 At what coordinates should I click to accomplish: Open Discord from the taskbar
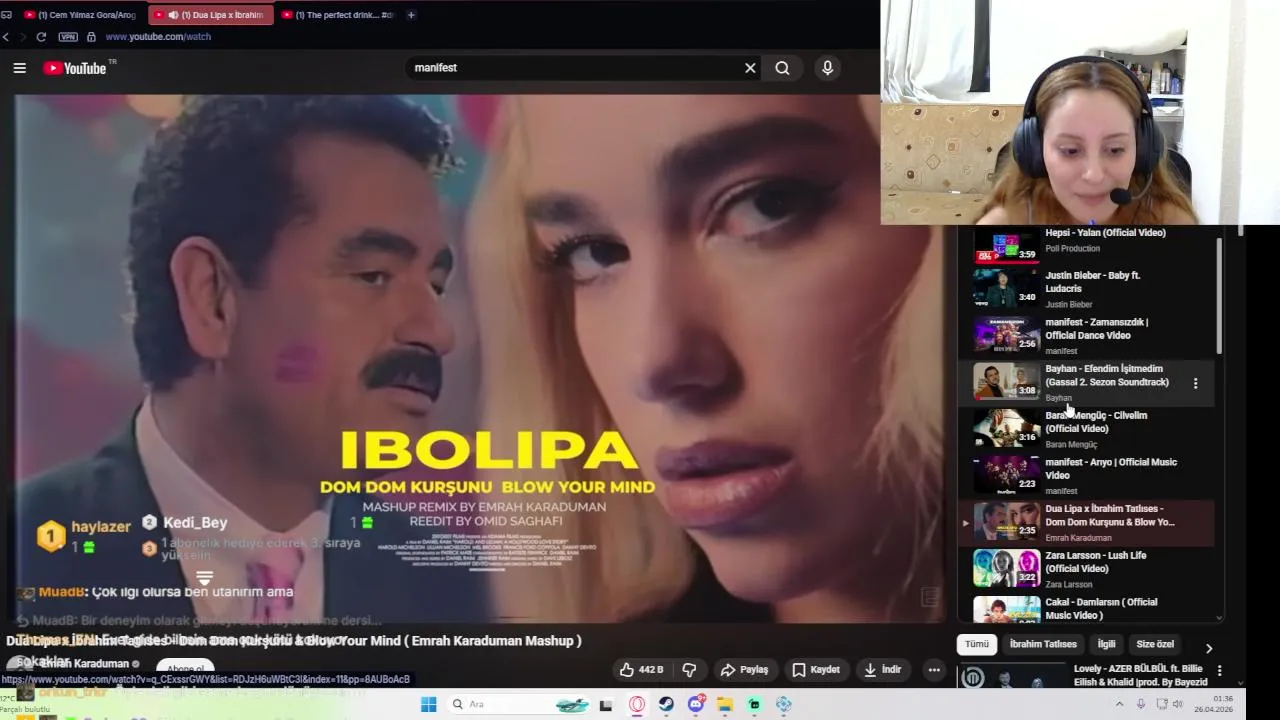pyautogui.click(x=696, y=705)
